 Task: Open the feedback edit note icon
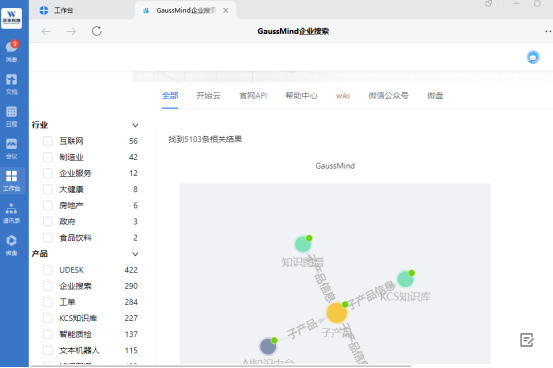point(527,340)
